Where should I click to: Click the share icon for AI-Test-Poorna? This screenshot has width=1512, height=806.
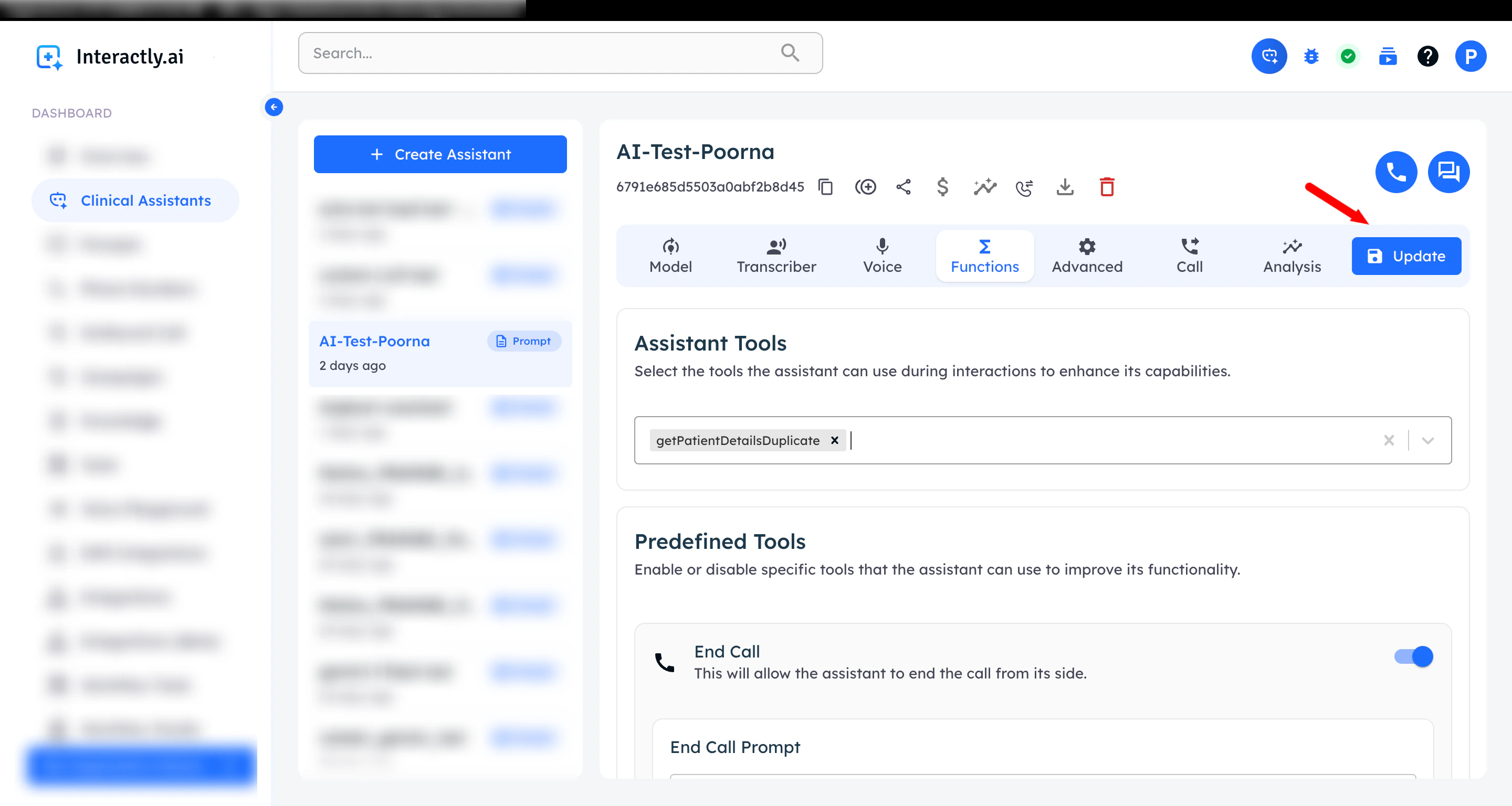point(904,187)
